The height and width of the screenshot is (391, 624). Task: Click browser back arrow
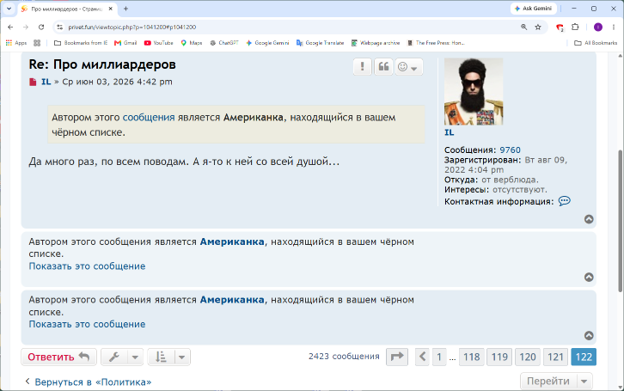point(10,27)
